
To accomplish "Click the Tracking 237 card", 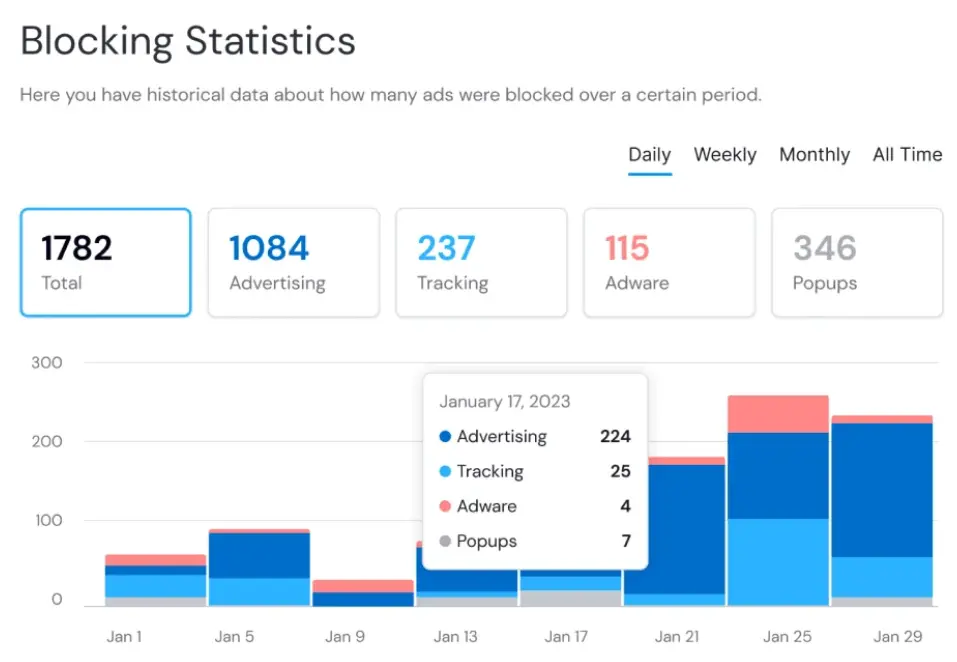I will [x=481, y=262].
